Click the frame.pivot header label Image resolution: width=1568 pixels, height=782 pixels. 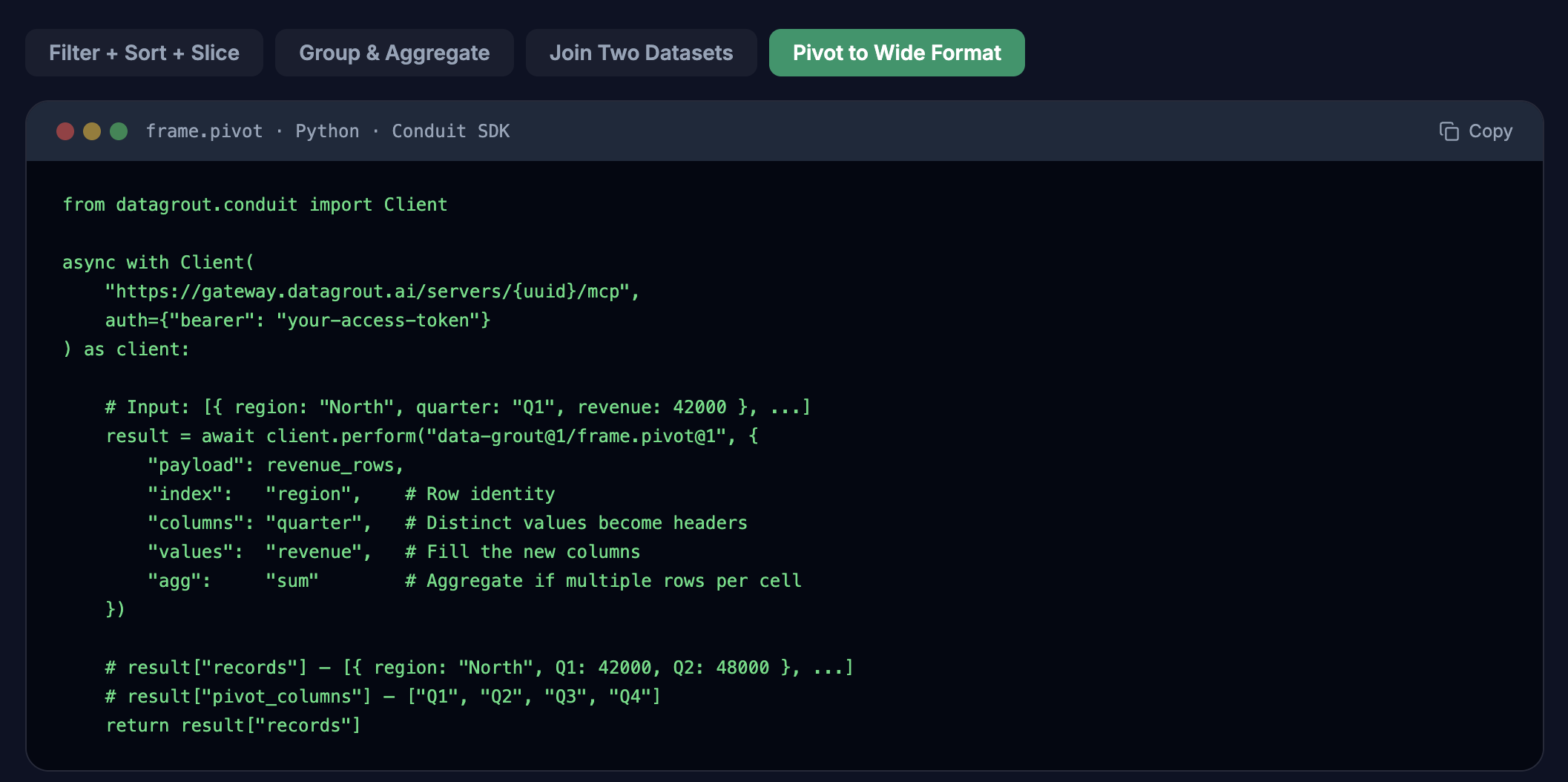coord(204,131)
